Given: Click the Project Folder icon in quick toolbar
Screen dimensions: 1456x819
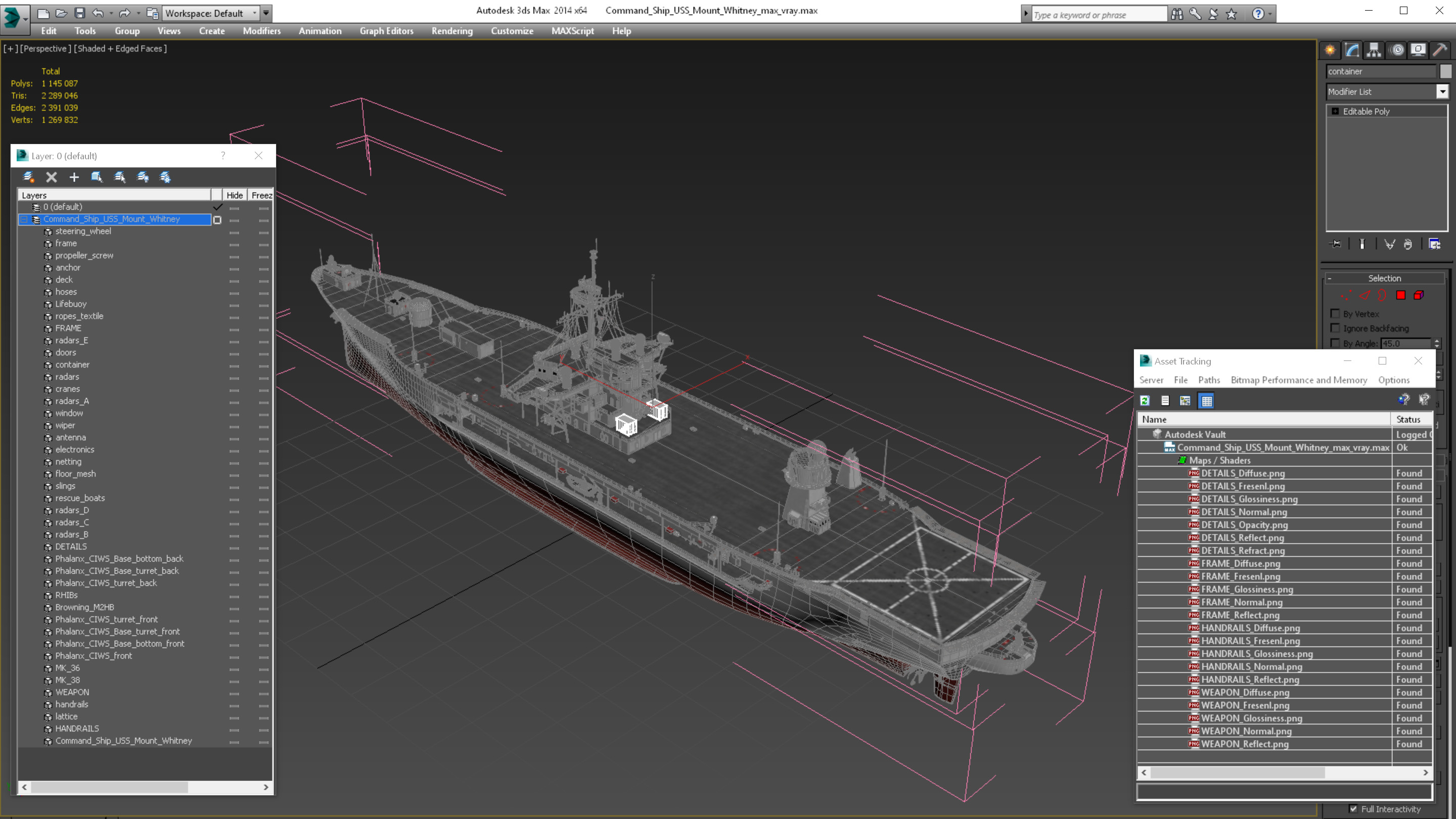Looking at the screenshot, I should [152, 13].
